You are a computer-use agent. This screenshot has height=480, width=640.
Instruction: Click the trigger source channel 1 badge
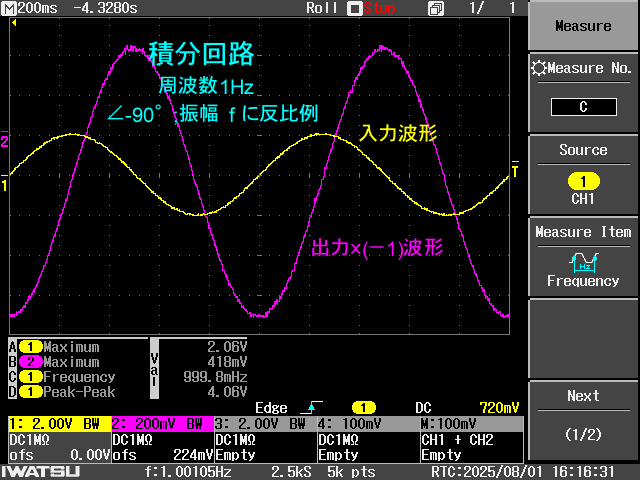point(363,408)
